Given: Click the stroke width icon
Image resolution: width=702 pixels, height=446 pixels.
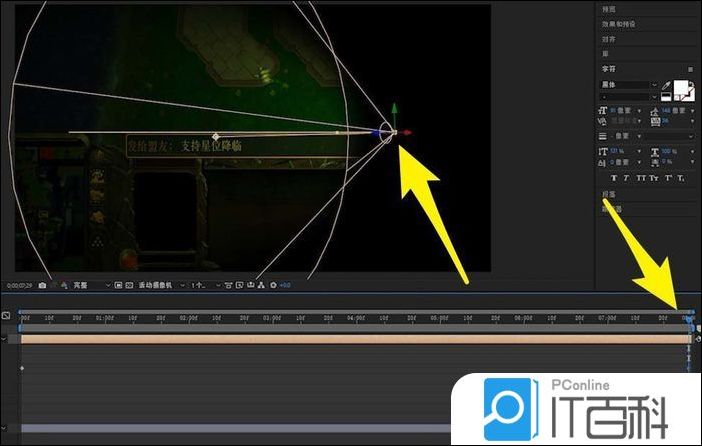Looking at the screenshot, I should tap(603, 136).
